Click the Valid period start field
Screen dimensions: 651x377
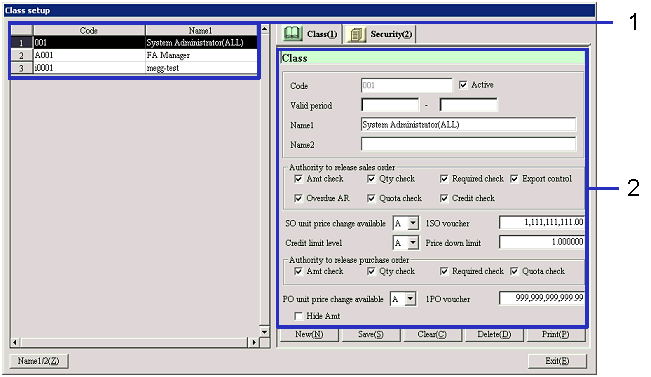[390, 105]
